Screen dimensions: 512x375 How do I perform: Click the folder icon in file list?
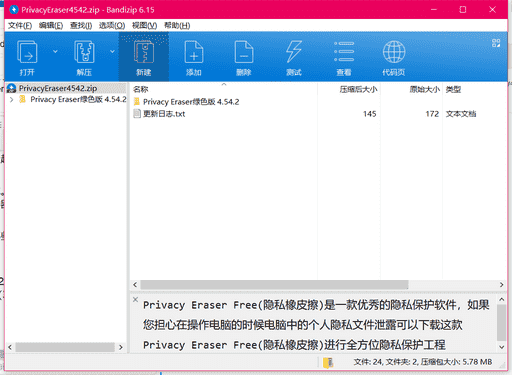pyautogui.click(x=137, y=102)
